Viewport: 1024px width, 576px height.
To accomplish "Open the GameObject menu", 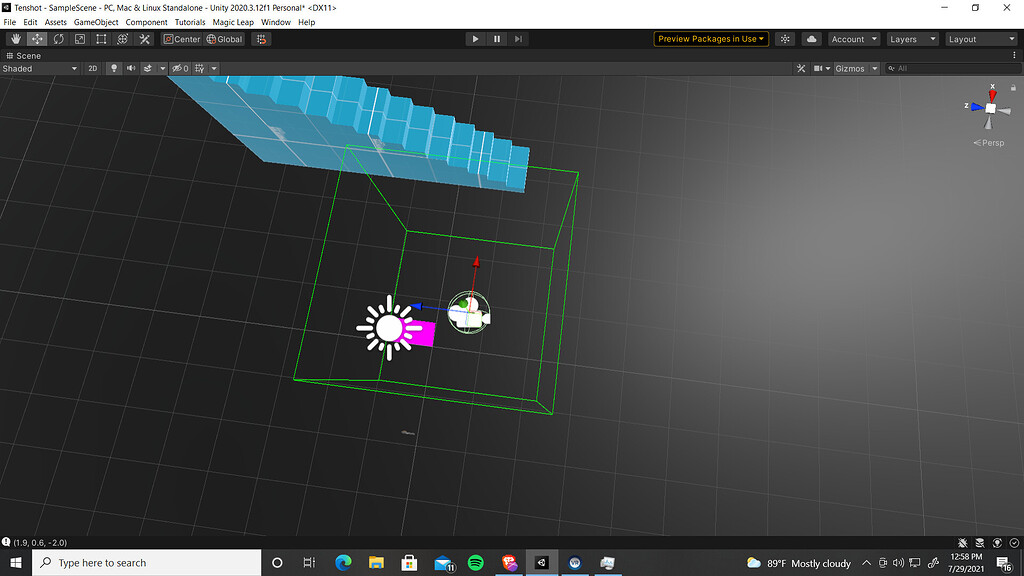I will tap(96, 21).
